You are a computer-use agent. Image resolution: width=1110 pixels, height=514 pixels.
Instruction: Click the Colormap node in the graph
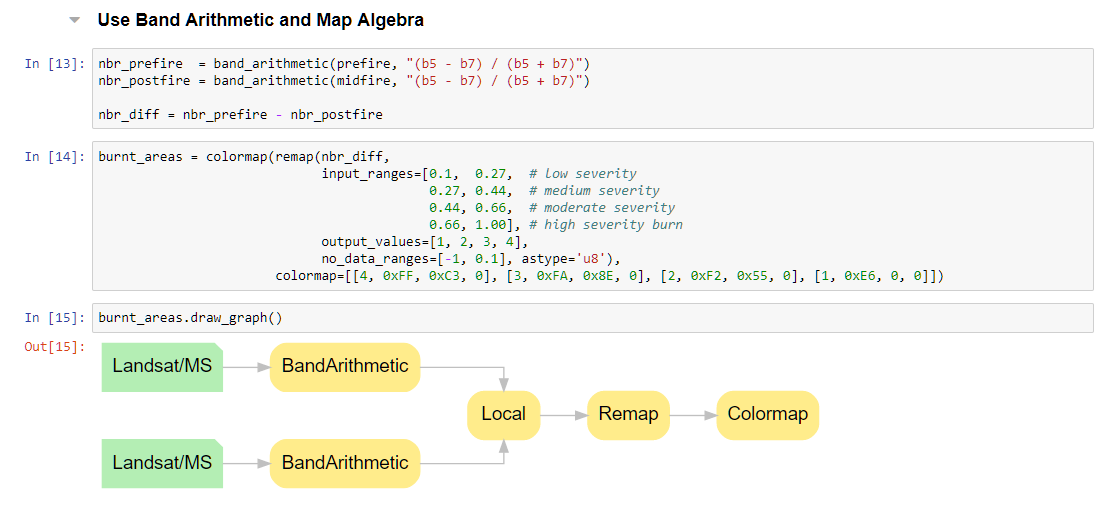767,414
